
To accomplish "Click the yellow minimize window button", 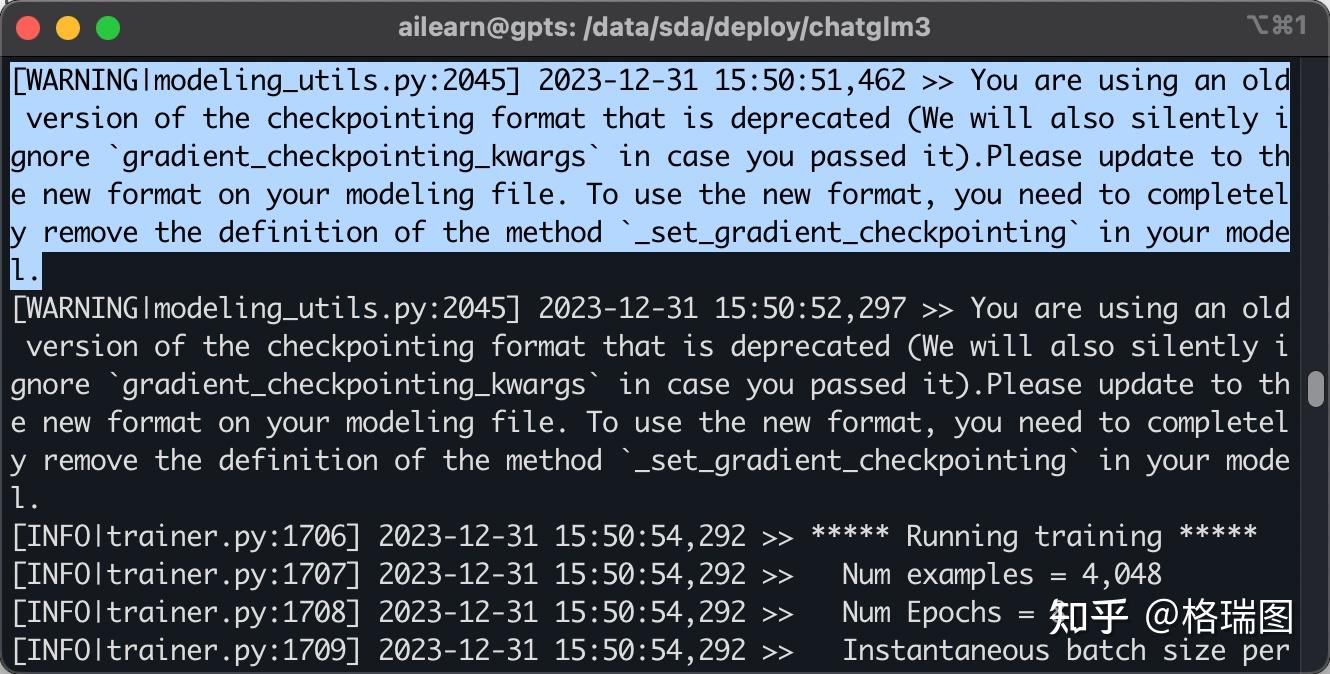I will [x=68, y=28].
